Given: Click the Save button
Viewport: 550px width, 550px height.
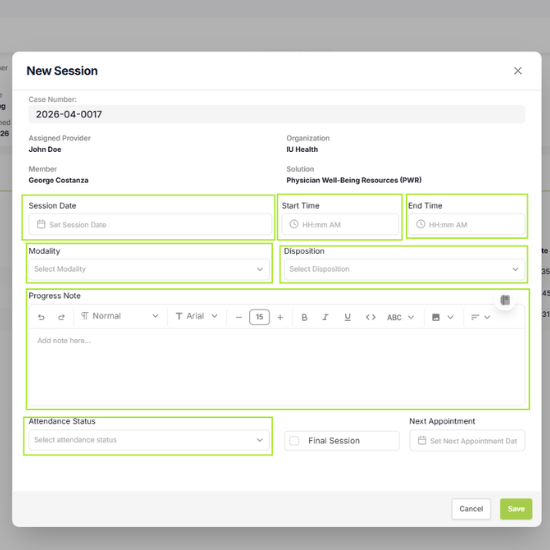Looking at the screenshot, I should pos(516,509).
